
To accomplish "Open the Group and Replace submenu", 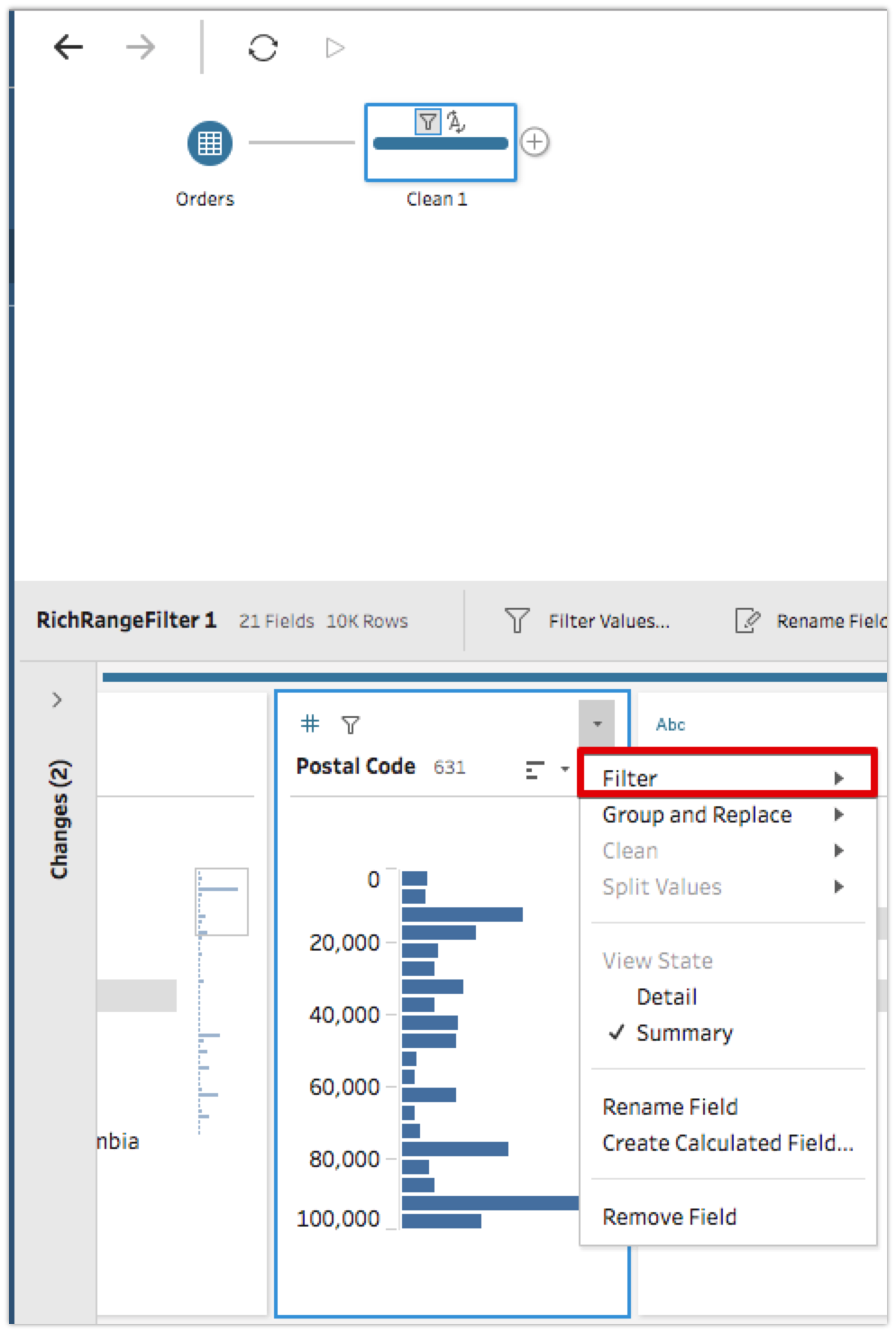I will coord(696,814).
